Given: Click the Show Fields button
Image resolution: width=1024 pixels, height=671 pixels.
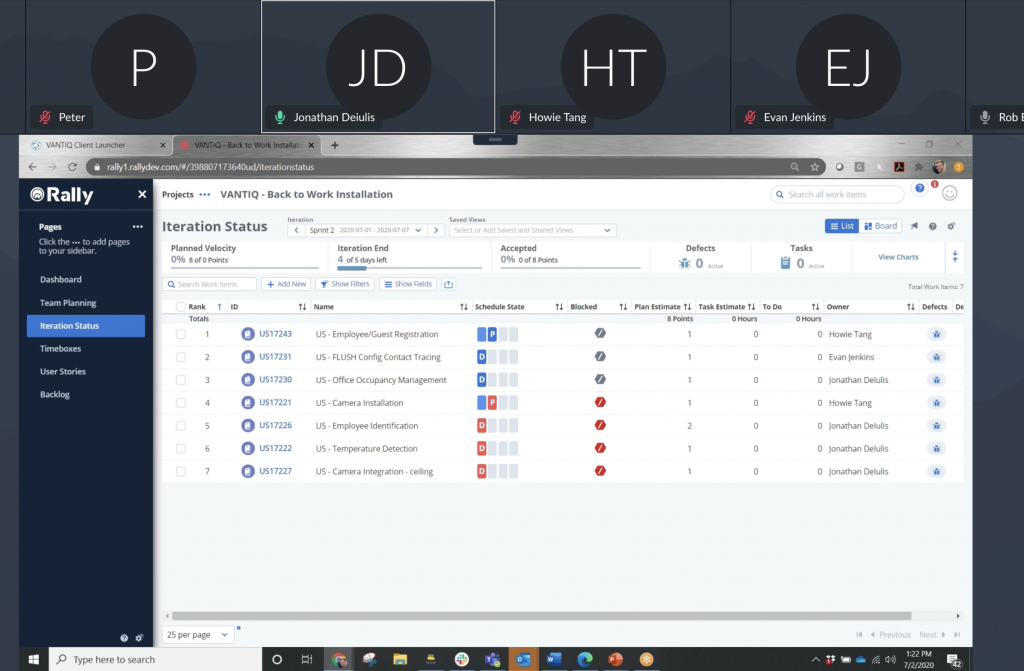Looking at the screenshot, I should pos(408,284).
